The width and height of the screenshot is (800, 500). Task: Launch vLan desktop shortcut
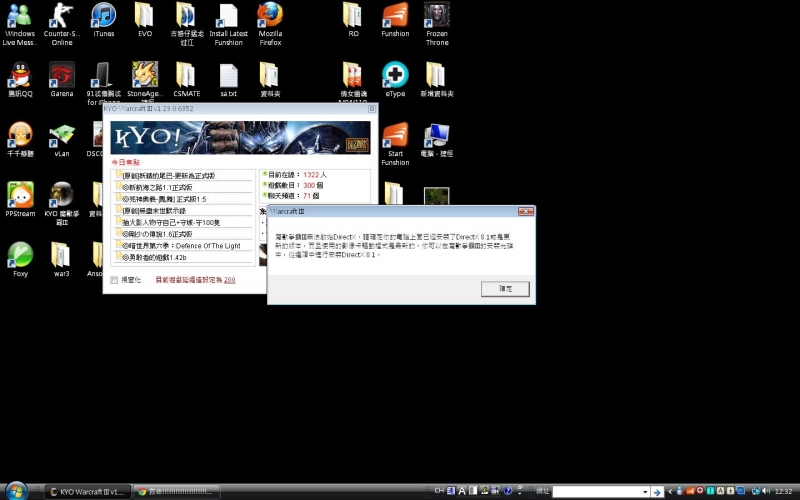[62, 139]
